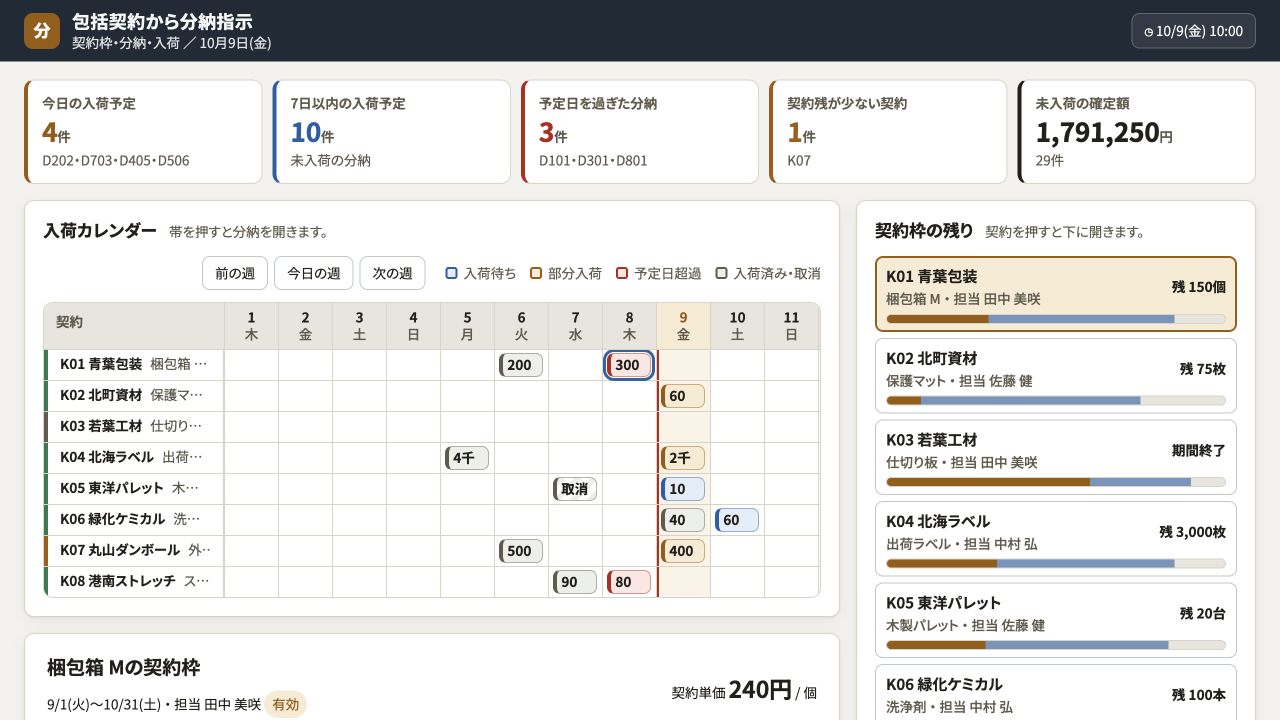Open the 90 bar for K08 港南ストレッチ
The height and width of the screenshot is (720, 1280).
click(575, 582)
